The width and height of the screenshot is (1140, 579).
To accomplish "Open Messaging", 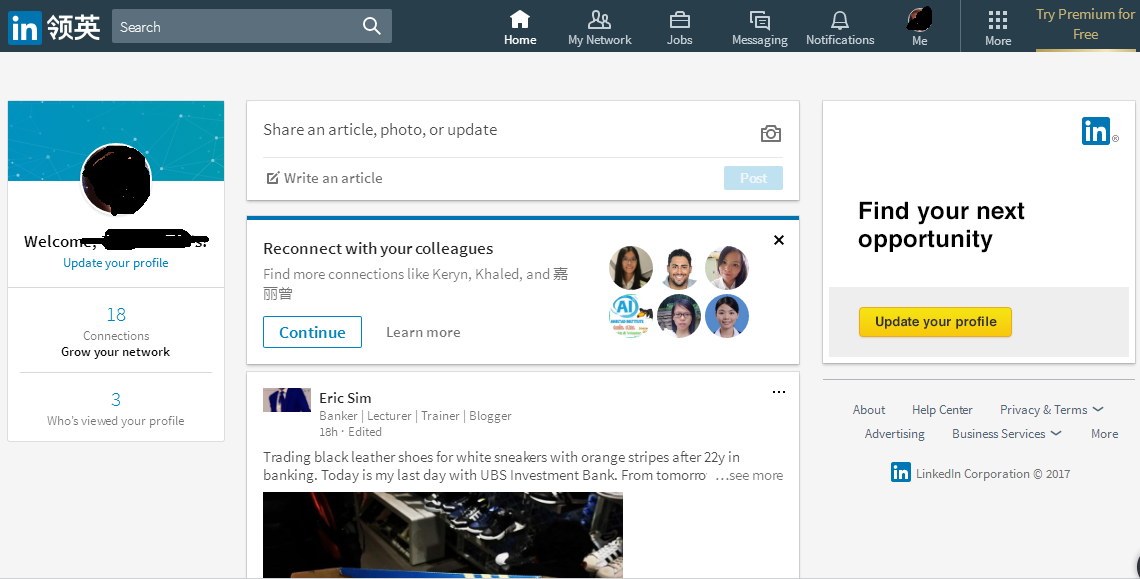I will [760, 28].
